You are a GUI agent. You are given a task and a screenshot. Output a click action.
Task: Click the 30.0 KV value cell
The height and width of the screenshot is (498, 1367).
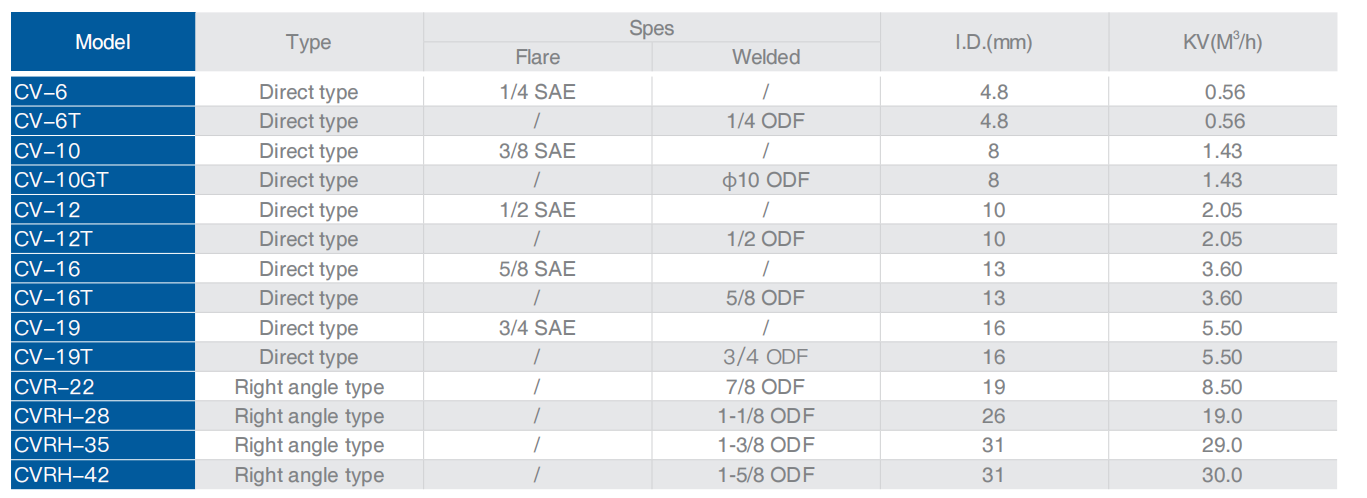click(x=1224, y=475)
